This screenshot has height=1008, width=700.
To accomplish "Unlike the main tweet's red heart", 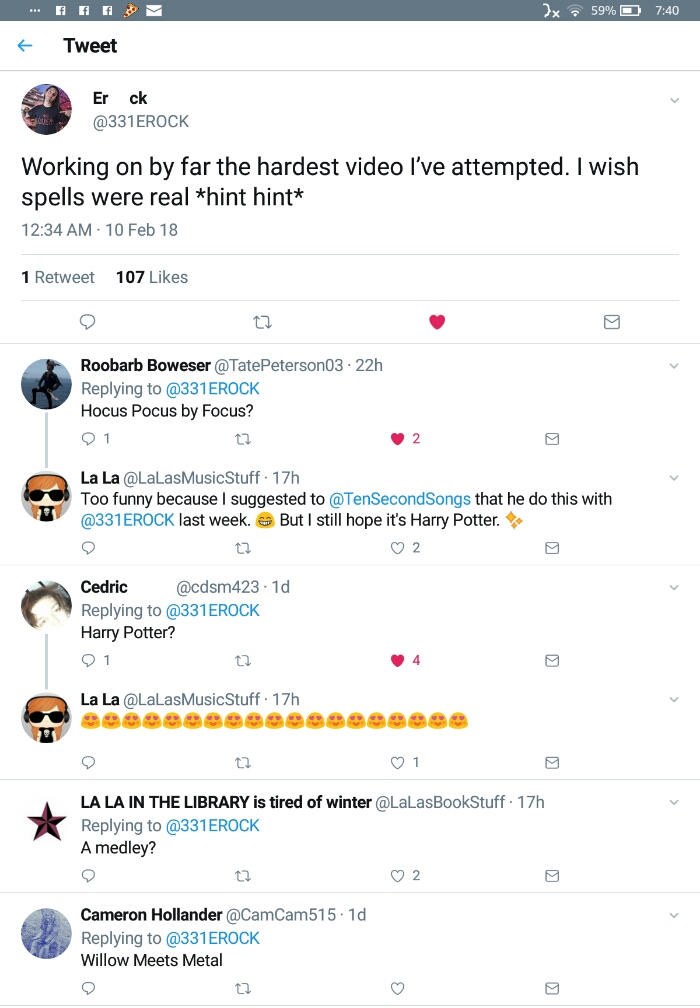I will [437, 322].
